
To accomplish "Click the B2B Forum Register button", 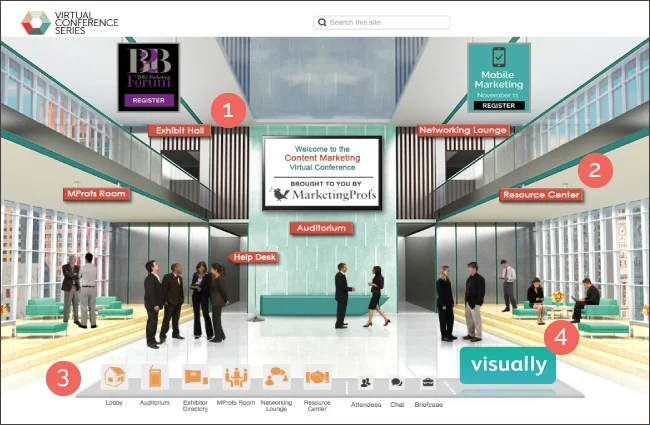I will tap(149, 100).
